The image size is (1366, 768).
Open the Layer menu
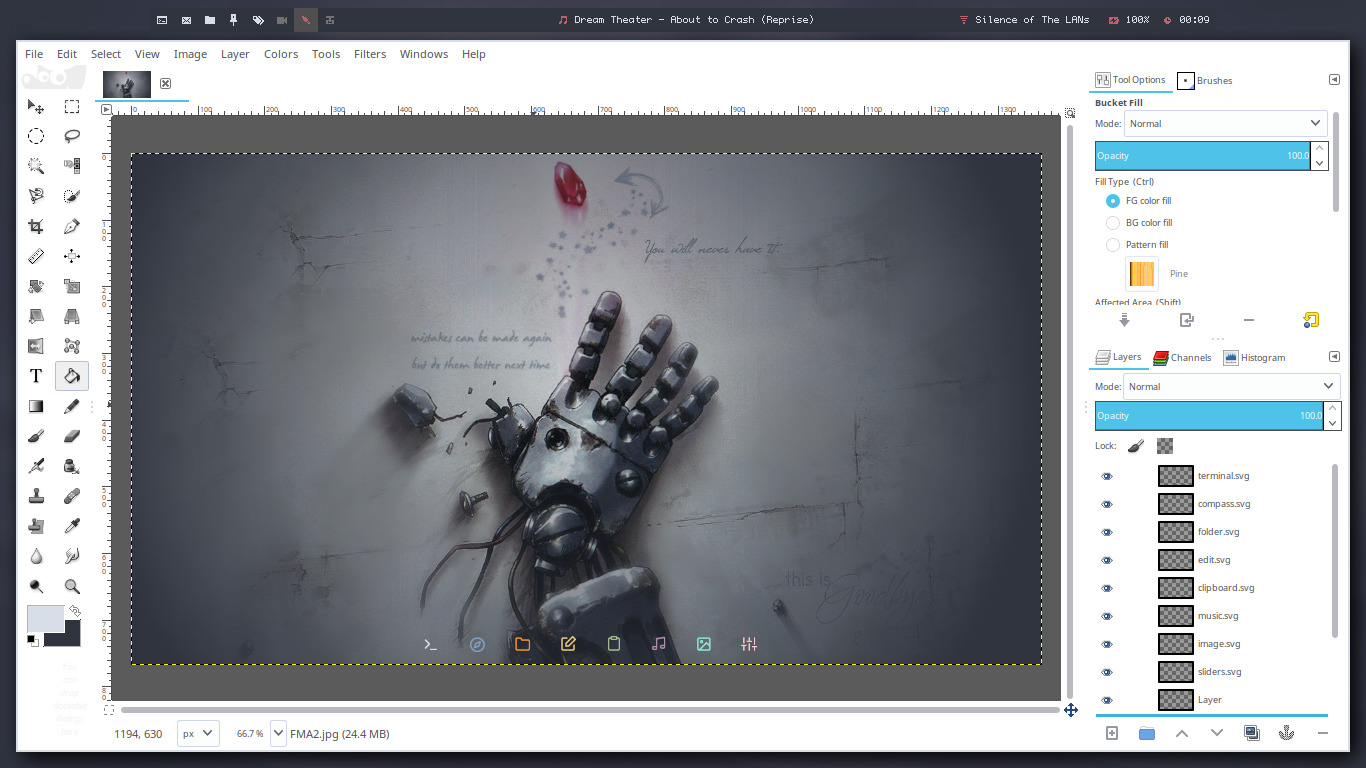tap(235, 54)
